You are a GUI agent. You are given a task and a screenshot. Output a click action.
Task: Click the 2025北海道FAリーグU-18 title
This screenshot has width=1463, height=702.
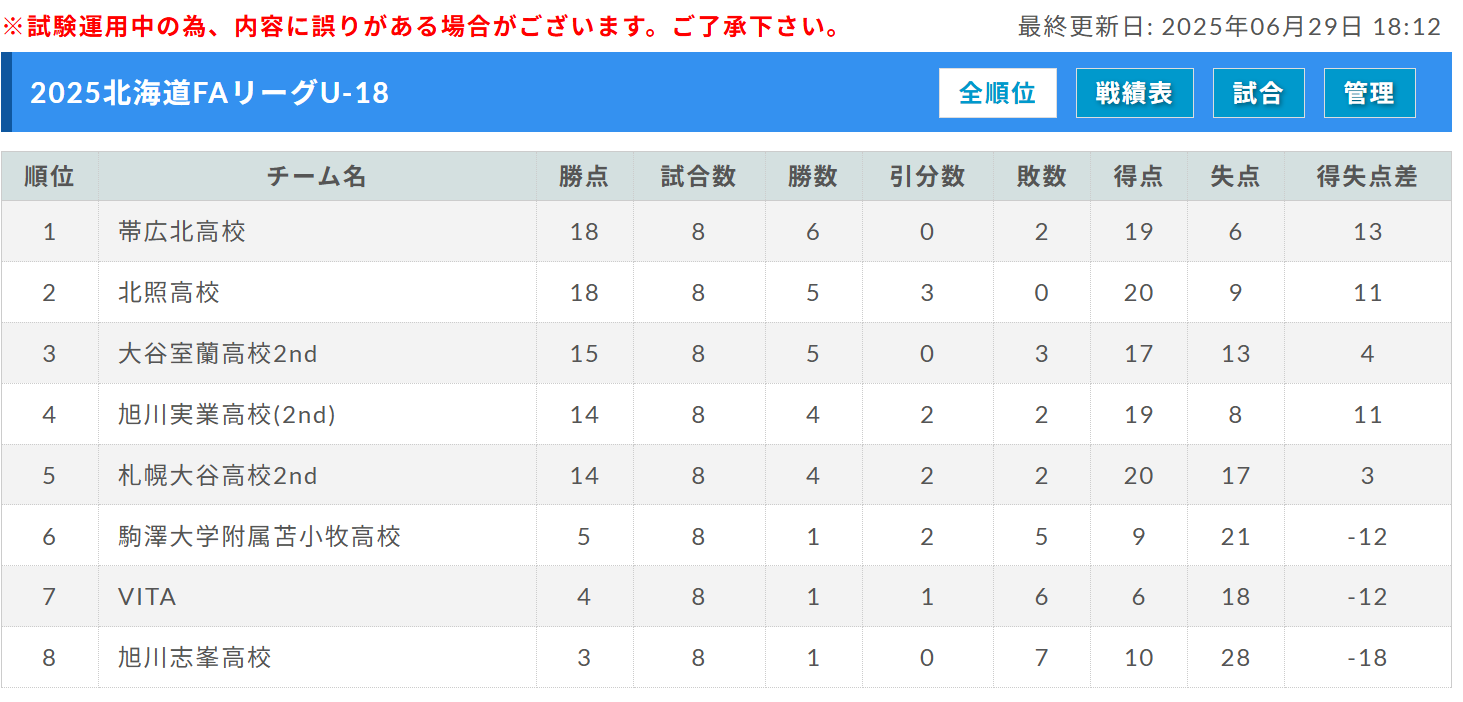tap(209, 93)
